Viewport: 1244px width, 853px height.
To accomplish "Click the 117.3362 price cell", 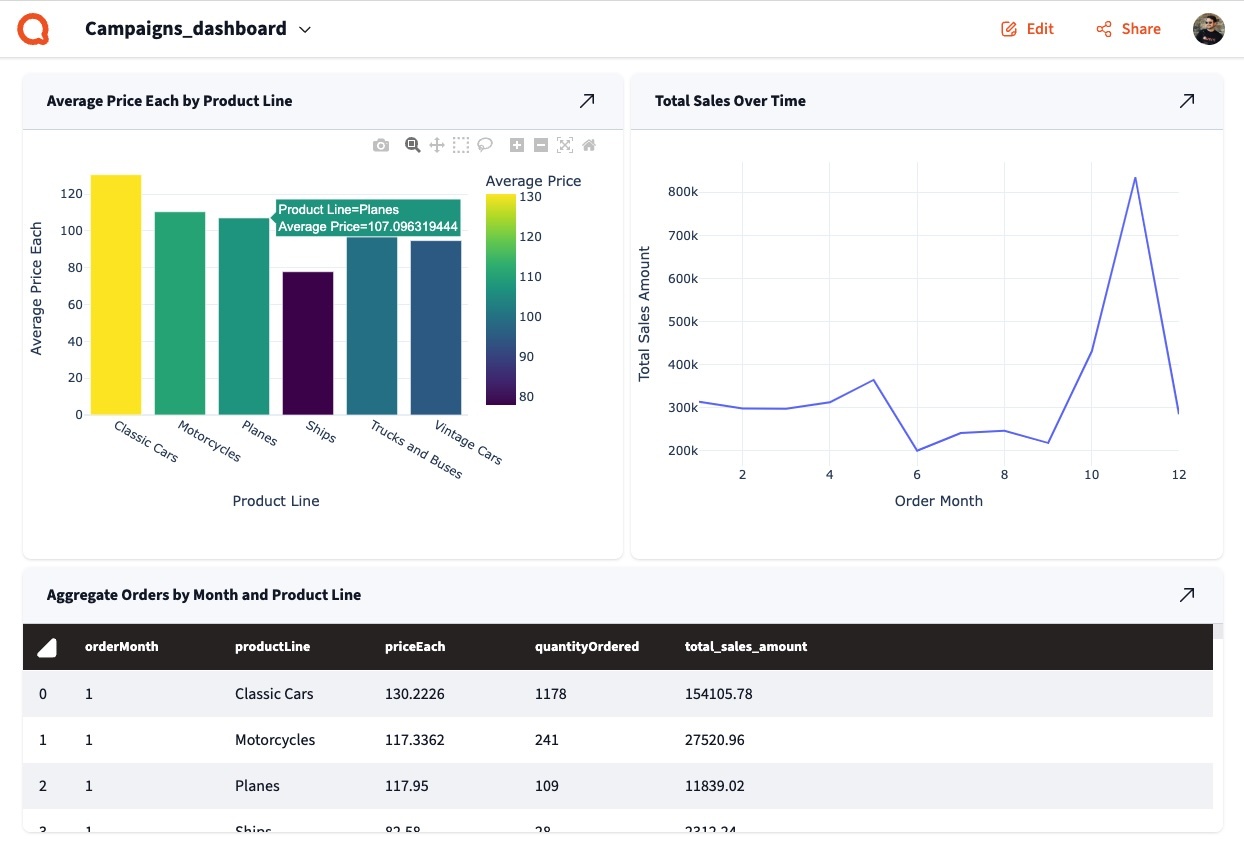I will pos(415,740).
